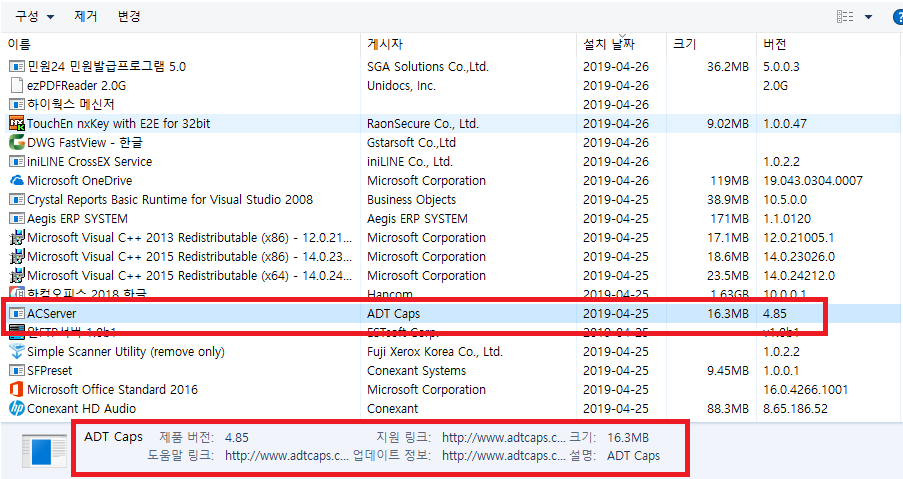Select Visual C++ 2015 Redistributable (x86) entry
The height and width of the screenshot is (479, 903).
click(189, 257)
